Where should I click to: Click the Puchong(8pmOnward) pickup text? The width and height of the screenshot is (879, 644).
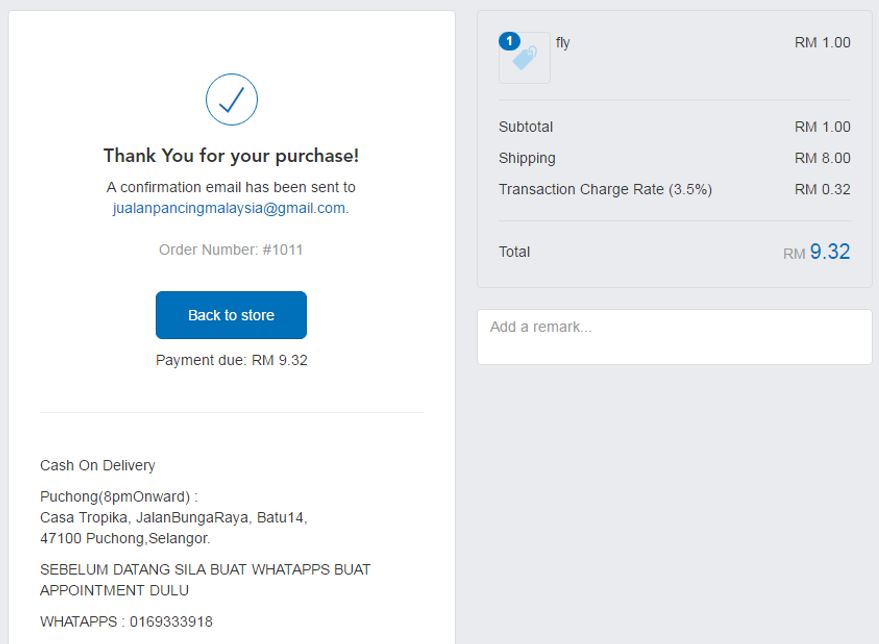point(119,497)
